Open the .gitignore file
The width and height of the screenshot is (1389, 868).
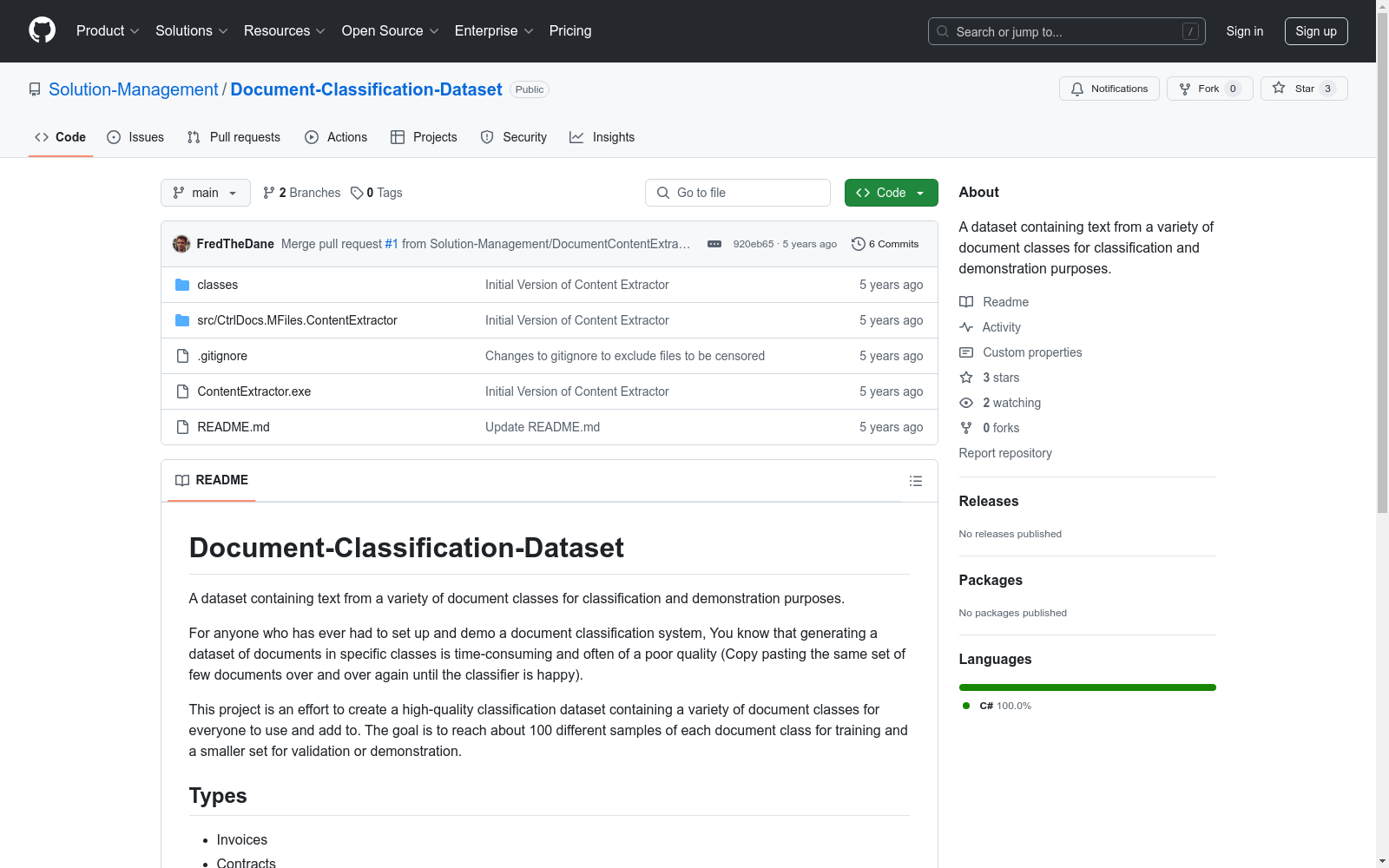pyautogui.click(x=222, y=356)
